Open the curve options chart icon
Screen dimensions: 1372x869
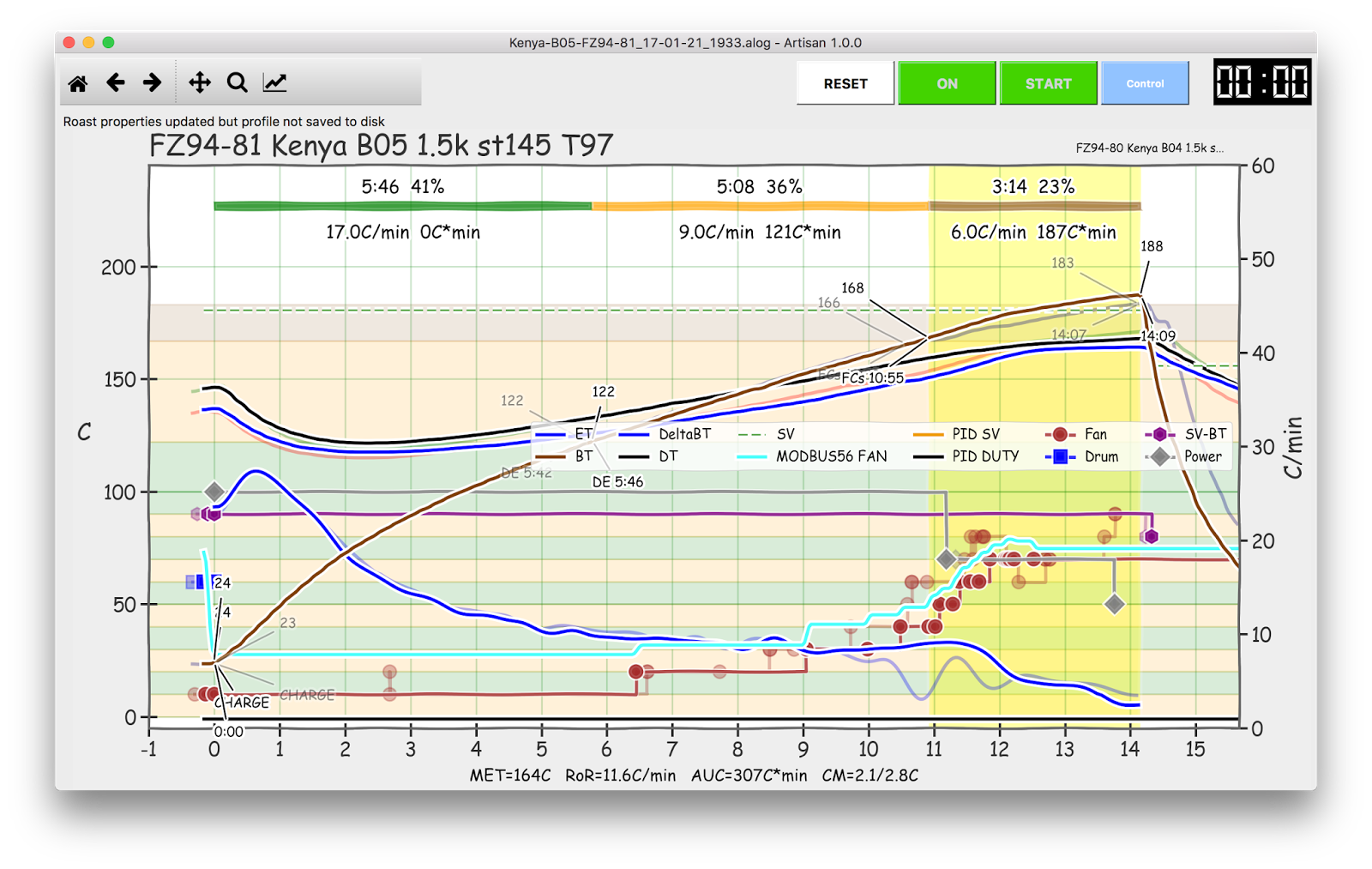[x=274, y=82]
